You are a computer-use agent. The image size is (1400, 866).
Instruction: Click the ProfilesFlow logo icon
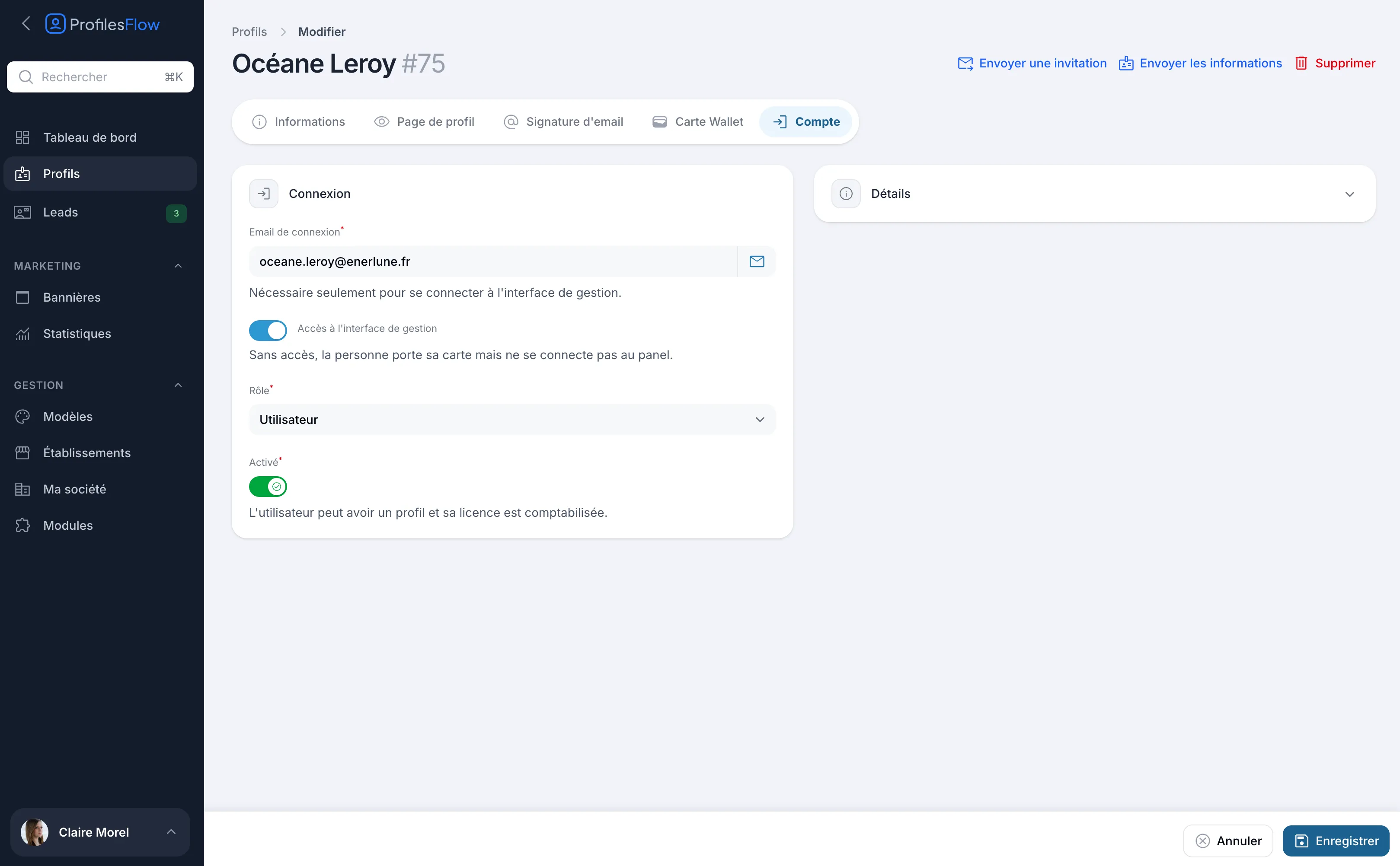(55, 24)
